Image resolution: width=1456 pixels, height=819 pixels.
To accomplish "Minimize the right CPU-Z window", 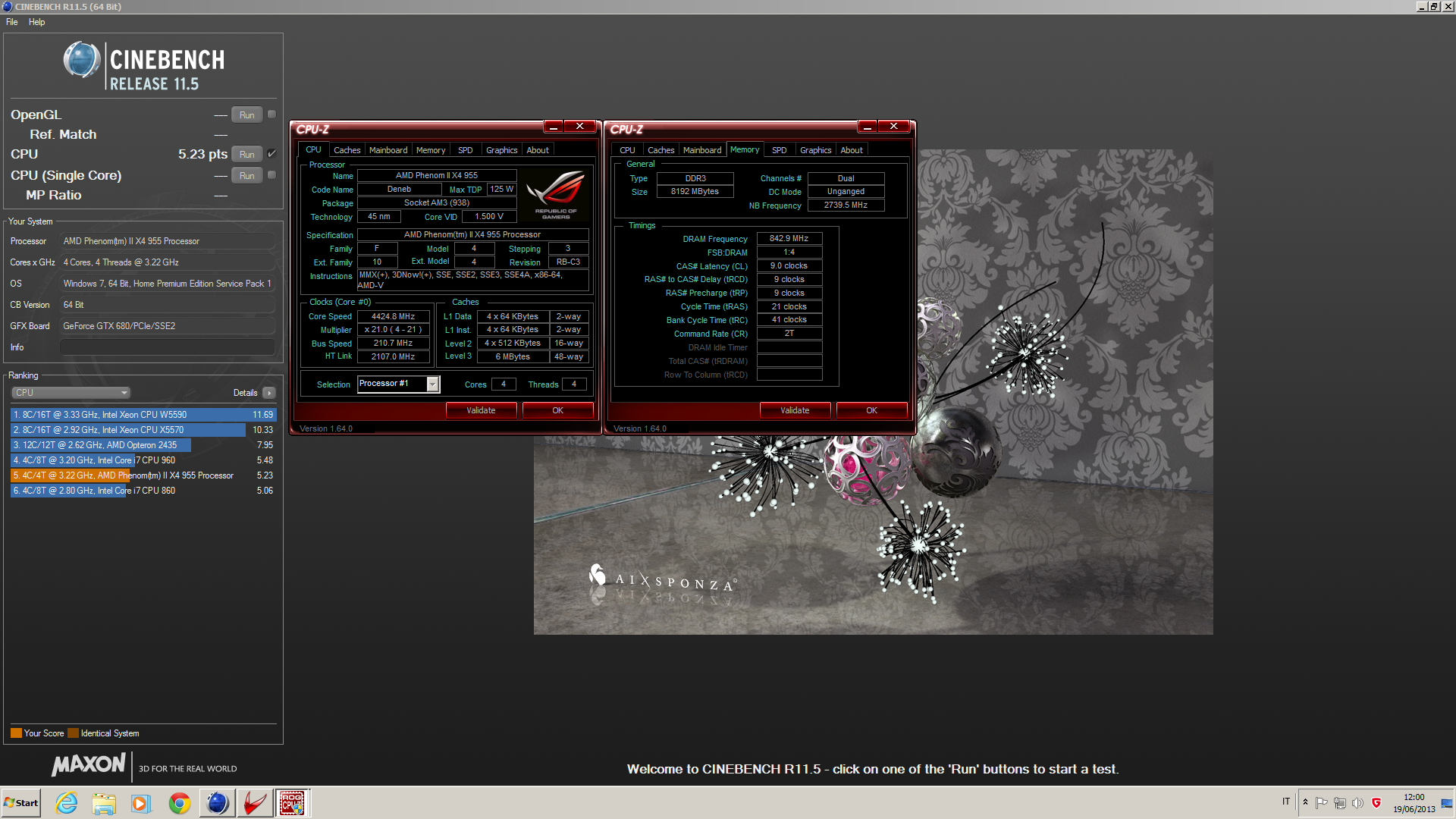I will pos(868,127).
